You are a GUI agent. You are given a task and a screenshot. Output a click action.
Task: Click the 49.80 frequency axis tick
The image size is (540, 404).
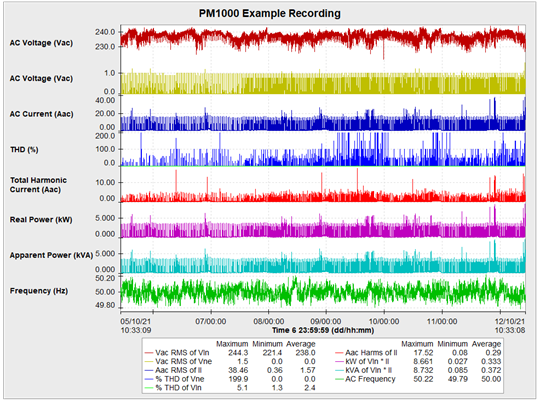coord(105,305)
